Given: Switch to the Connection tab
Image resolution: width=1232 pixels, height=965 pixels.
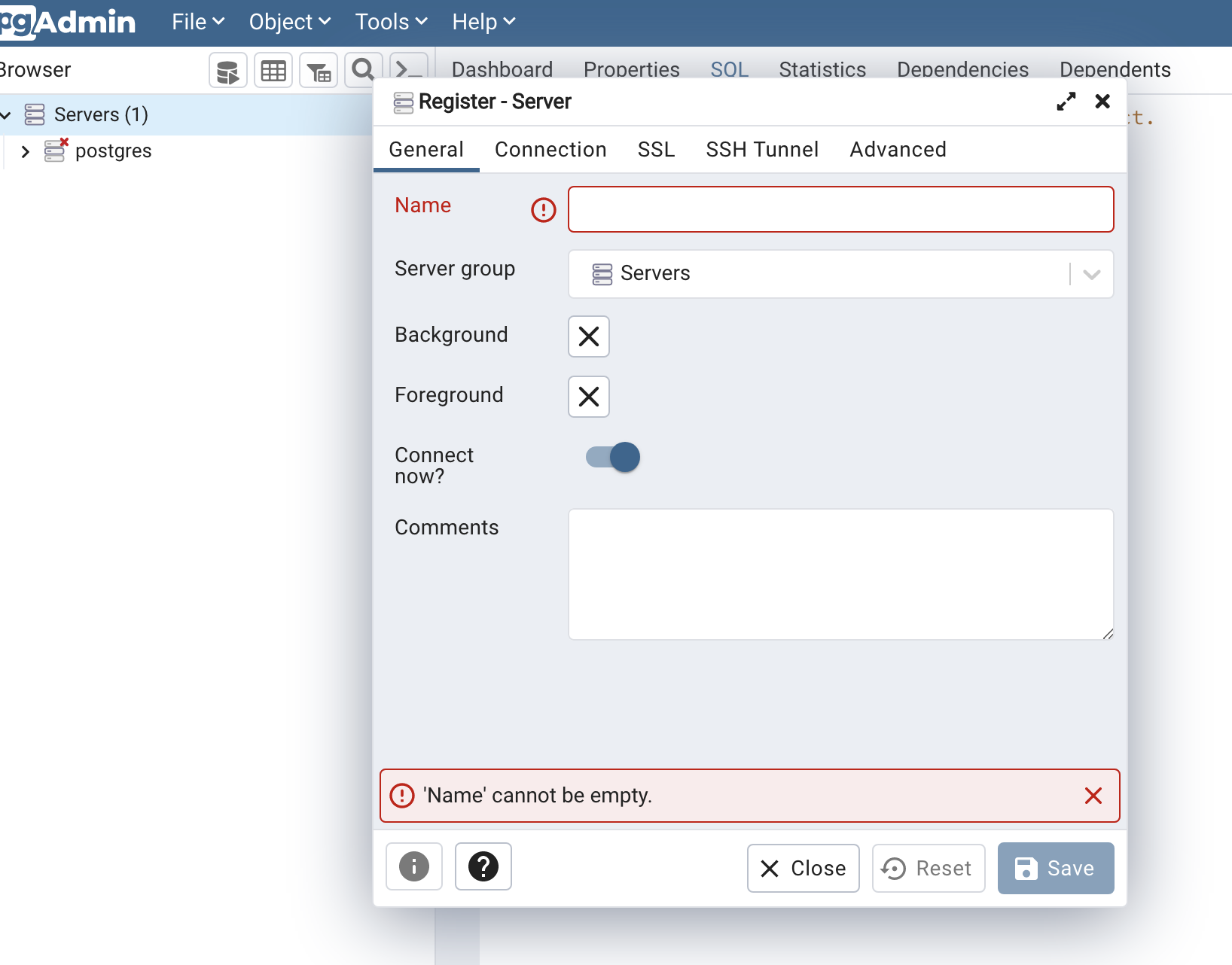Looking at the screenshot, I should (550, 150).
